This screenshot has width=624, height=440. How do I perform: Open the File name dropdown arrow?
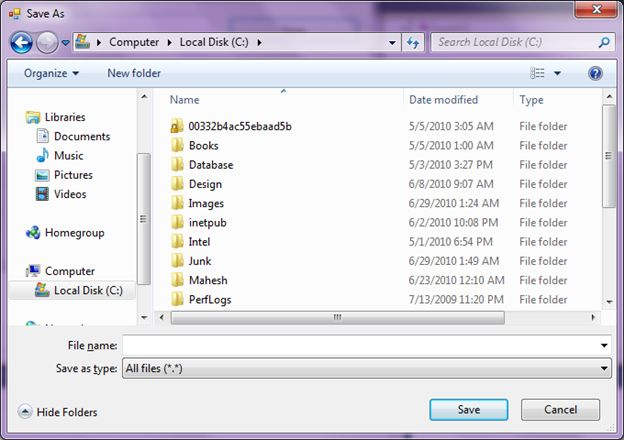(x=604, y=345)
